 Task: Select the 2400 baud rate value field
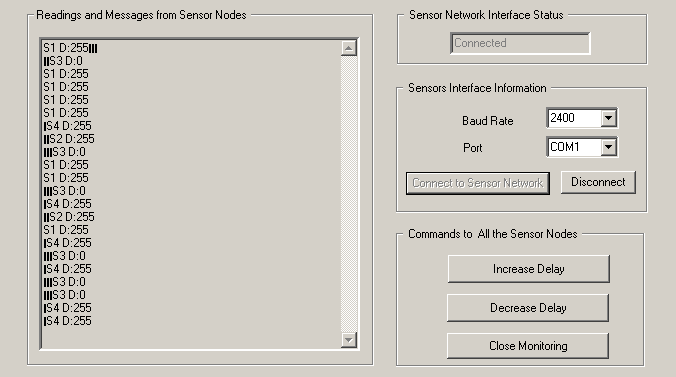[574, 118]
